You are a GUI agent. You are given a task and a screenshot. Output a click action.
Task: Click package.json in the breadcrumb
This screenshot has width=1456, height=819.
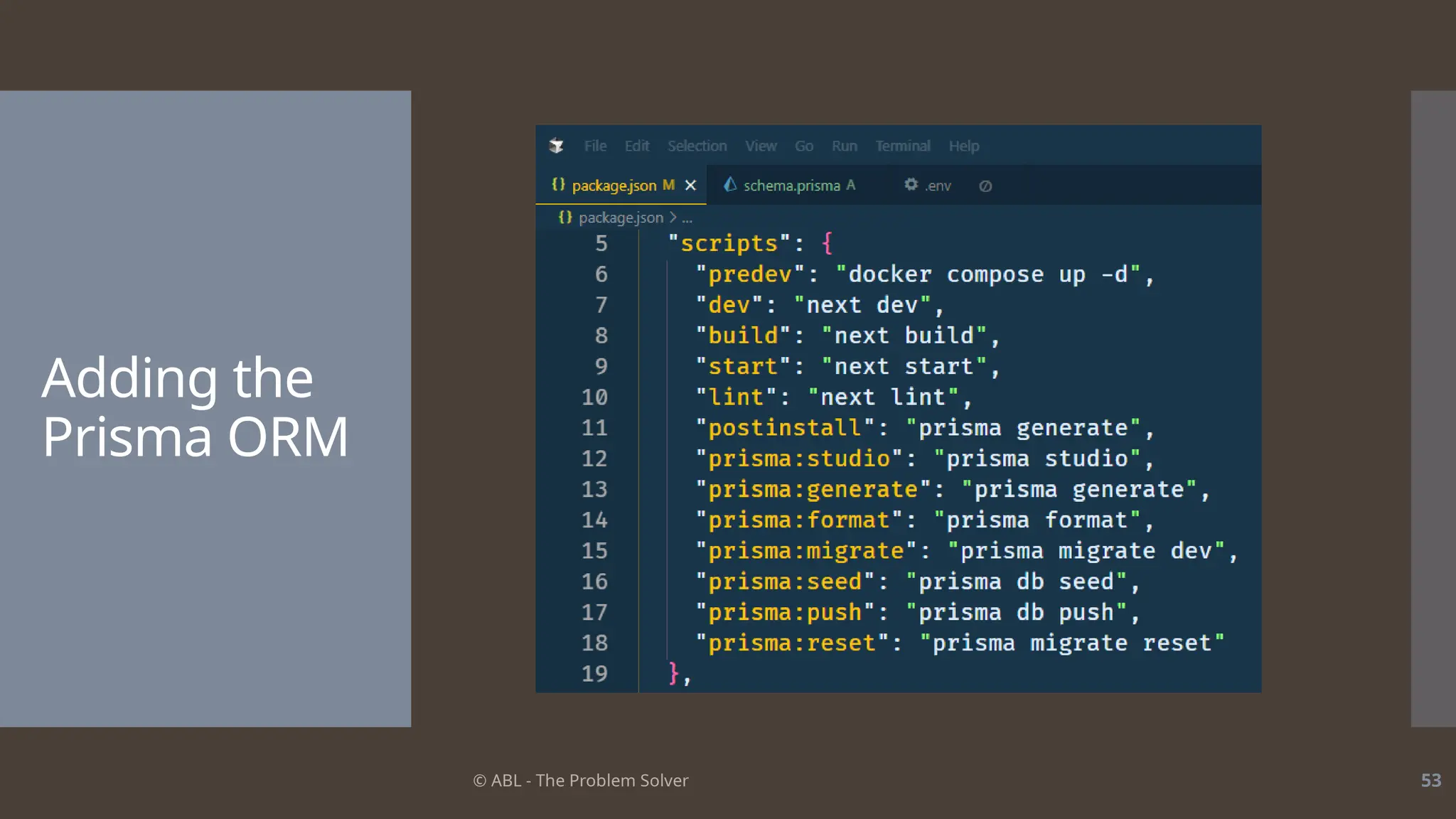pyautogui.click(x=621, y=218)
